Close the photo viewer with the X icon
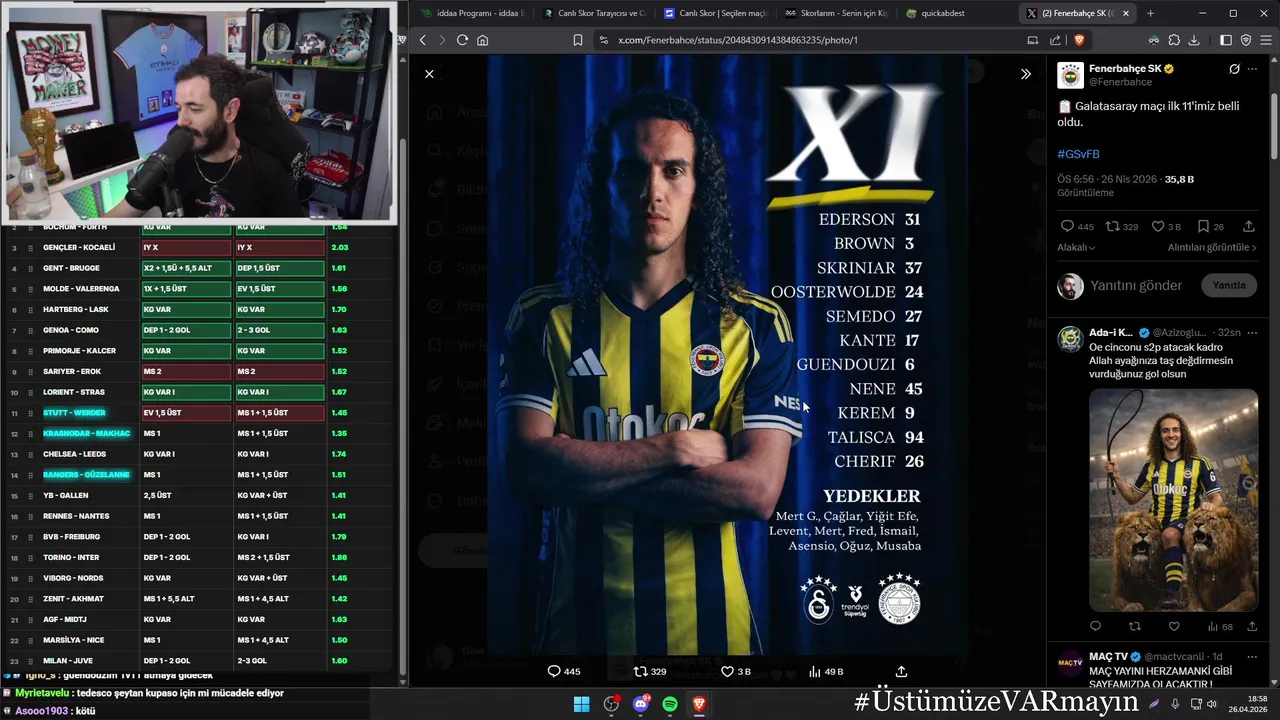Image resolution: width=1280 pixels, height=720 pixels. click(429, 74)
